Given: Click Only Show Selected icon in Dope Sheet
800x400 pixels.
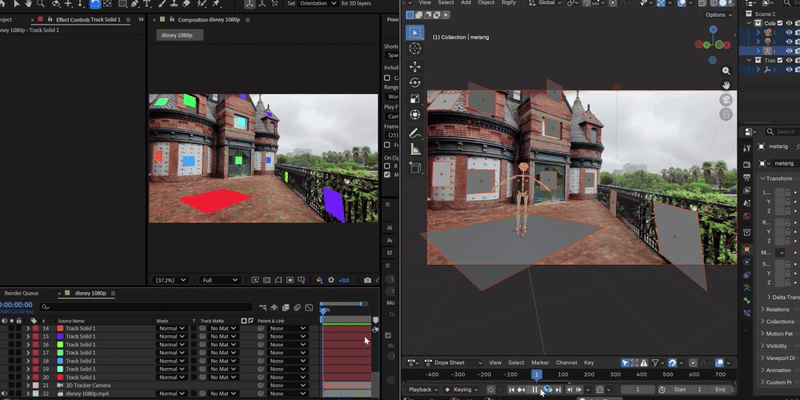Looking at the screenshot, I should [625, 363].
